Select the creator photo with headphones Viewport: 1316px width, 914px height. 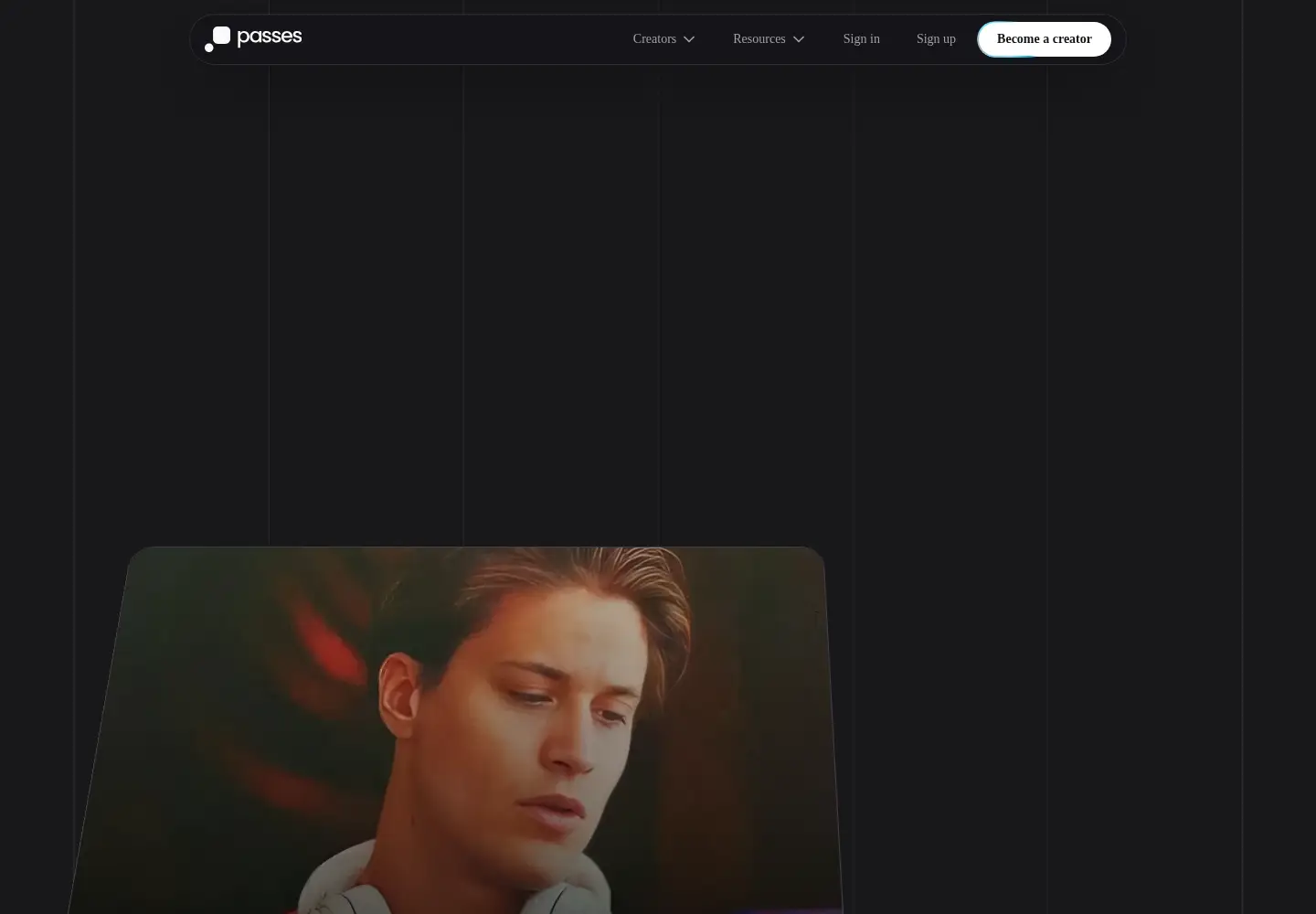[x=455, y=730]
